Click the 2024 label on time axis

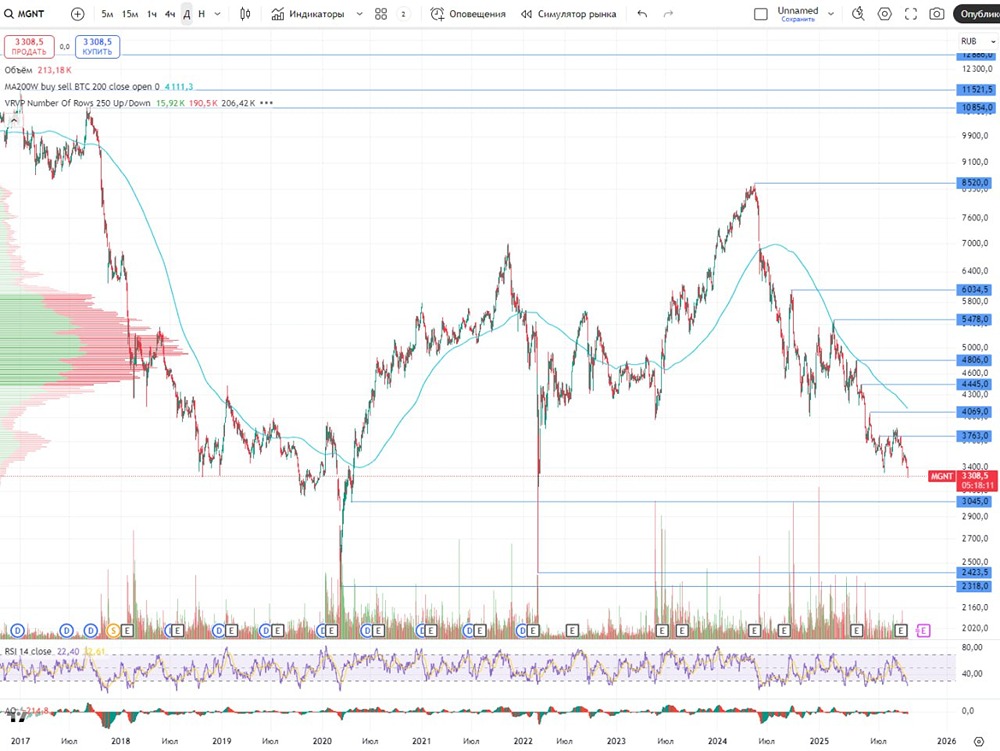coord(717,740)
